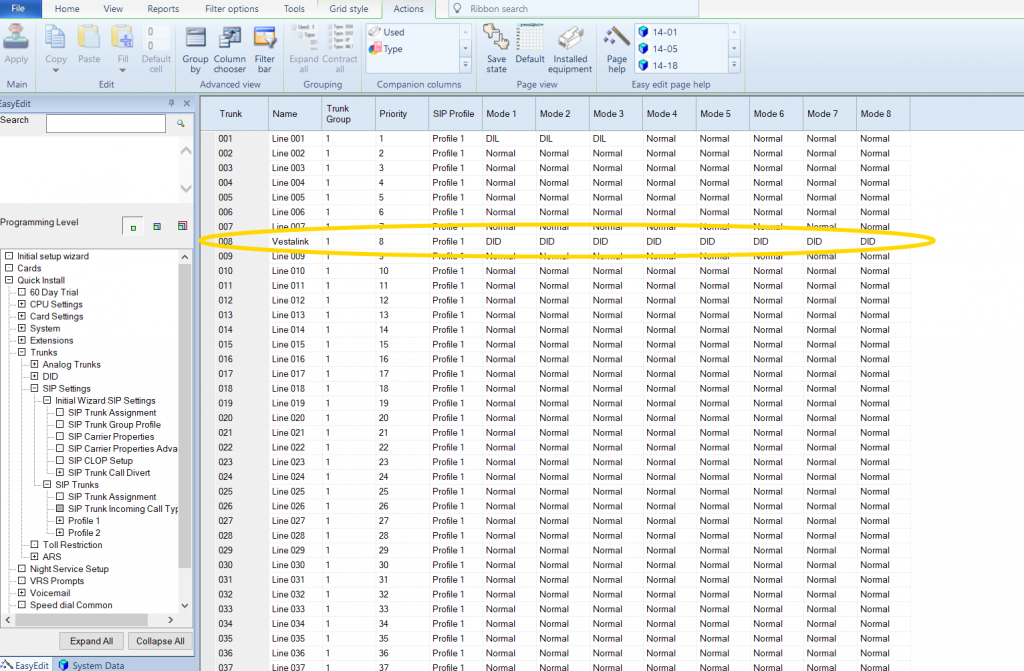Image resolution: width=1024 pixels, height=671 pixels.
Task: Click the search magnifier in EasyEdit
Action: point(181,123)
